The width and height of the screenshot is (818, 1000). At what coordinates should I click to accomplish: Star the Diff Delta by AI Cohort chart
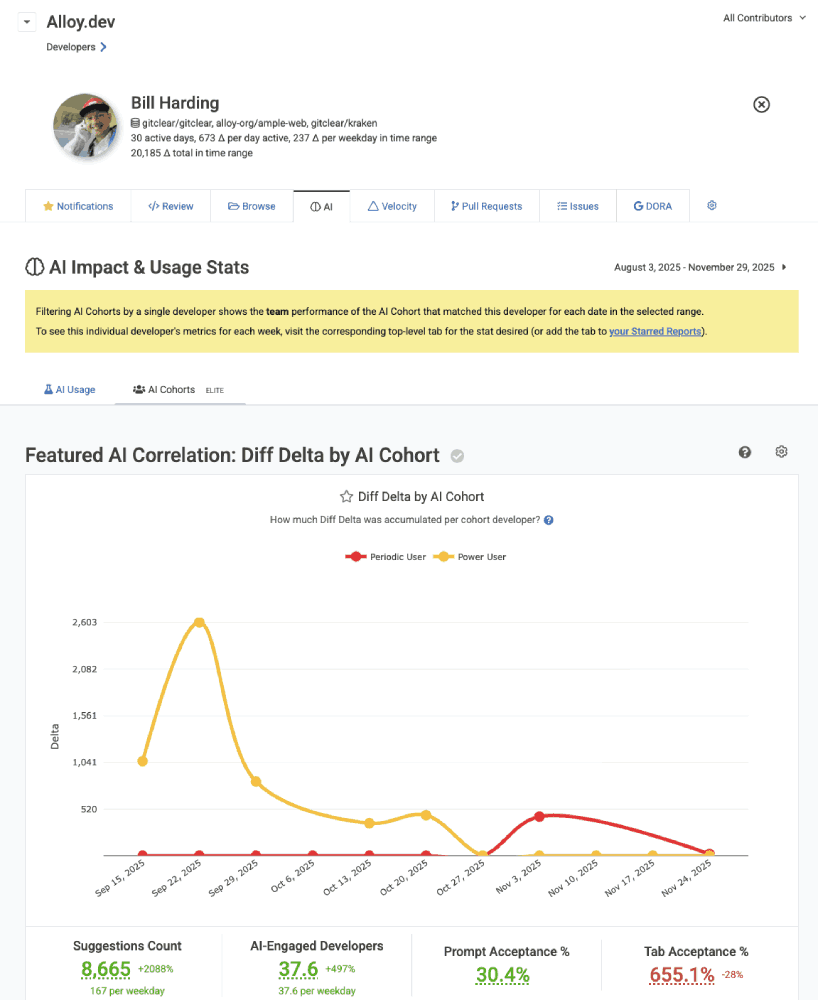(346, 496)
